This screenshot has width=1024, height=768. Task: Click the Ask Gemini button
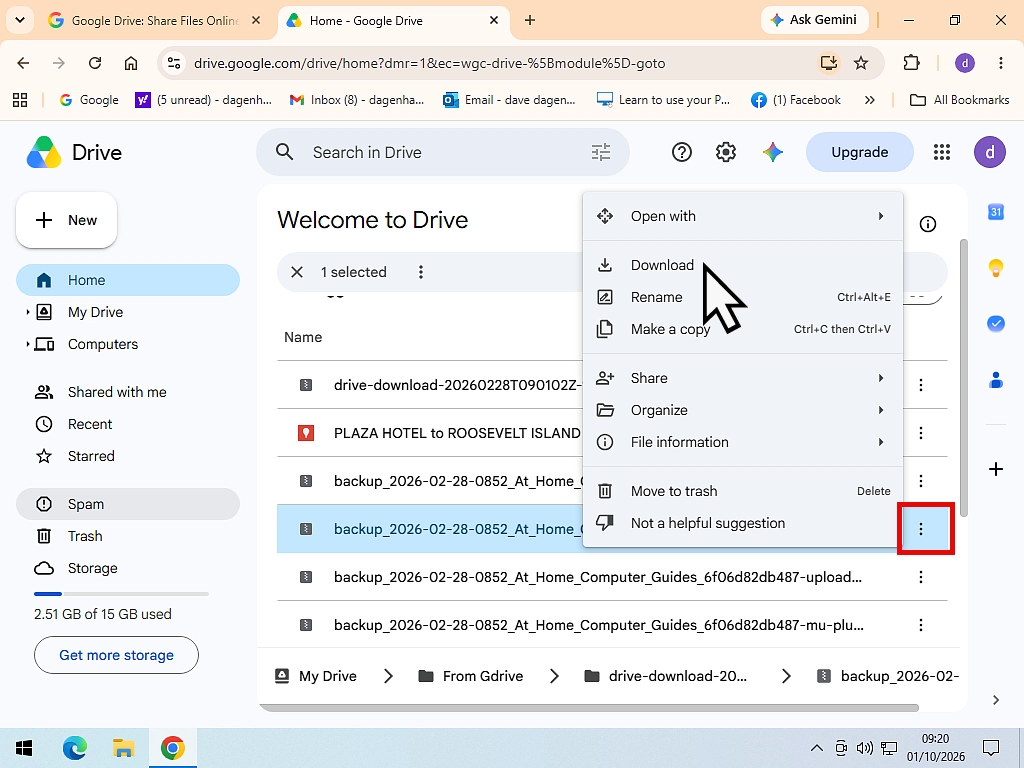coord(814,20)
